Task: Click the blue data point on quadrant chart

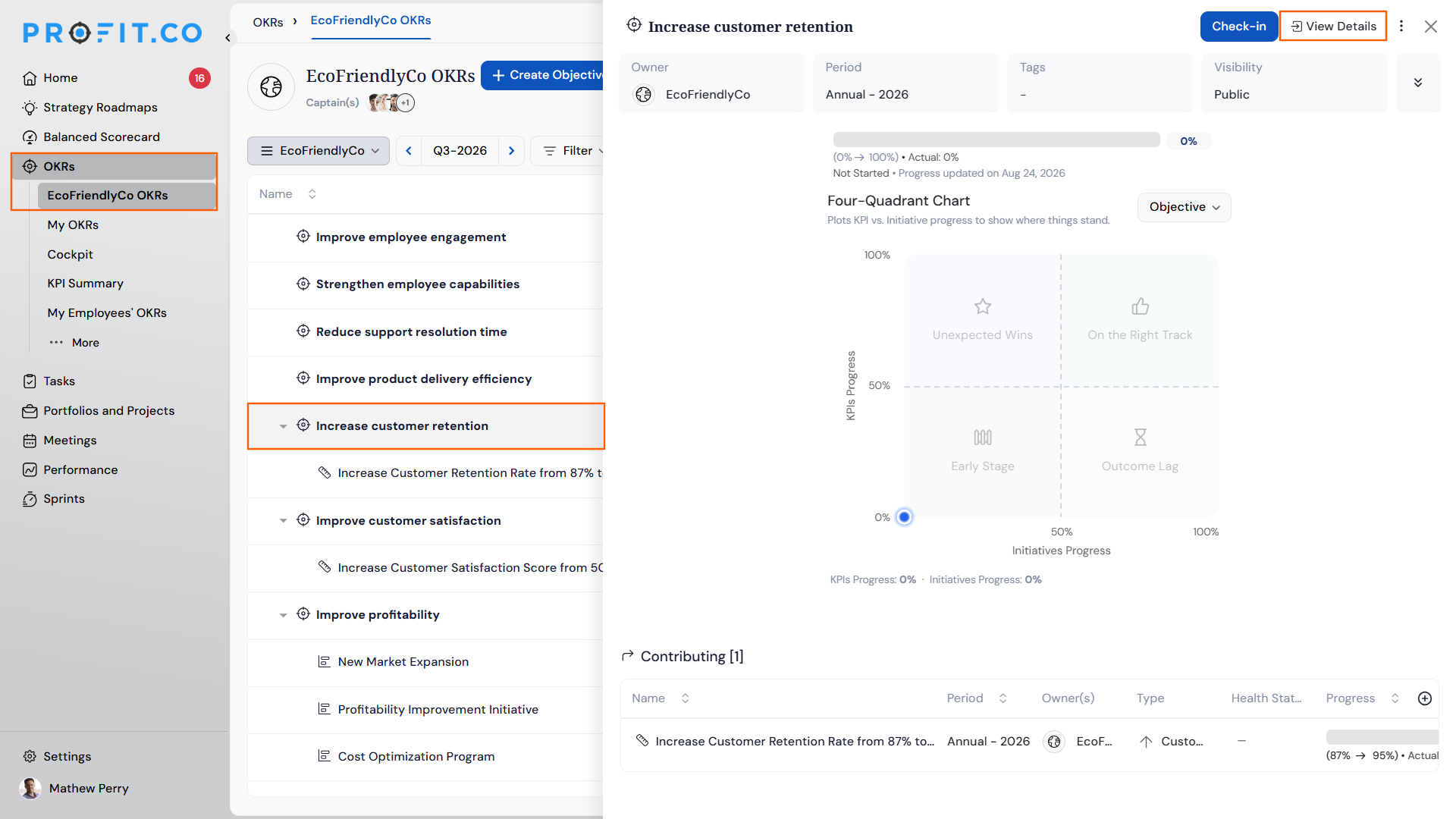Action: (904, 517)
